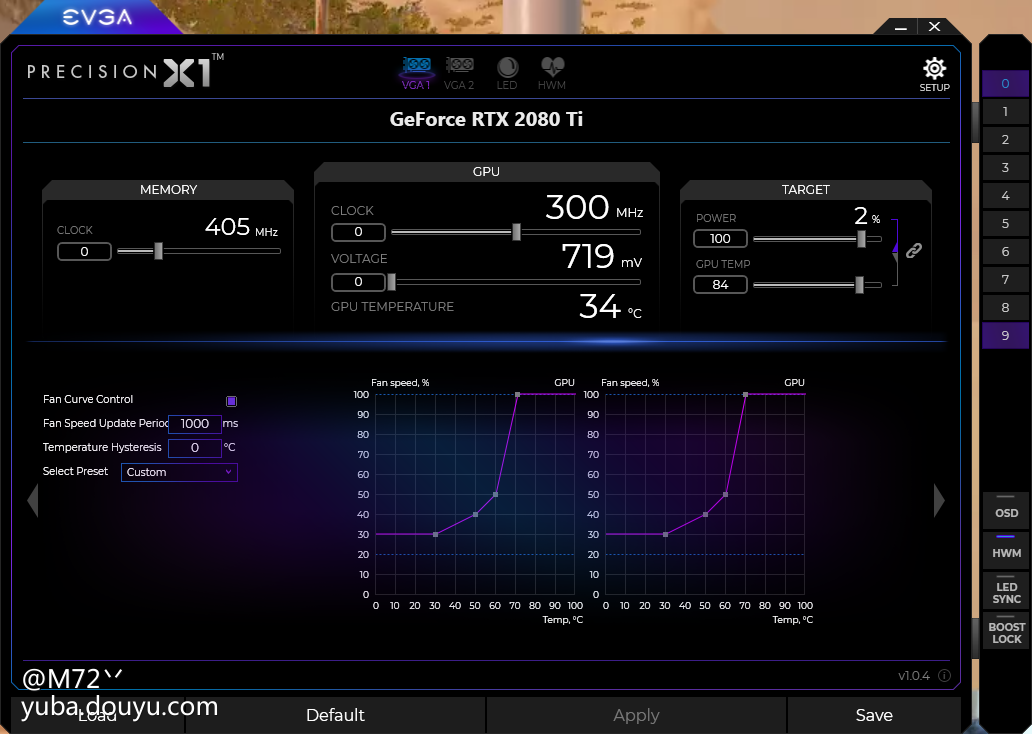
Task: Switch to the VGA 2 card icon
Action: [459, 73]
